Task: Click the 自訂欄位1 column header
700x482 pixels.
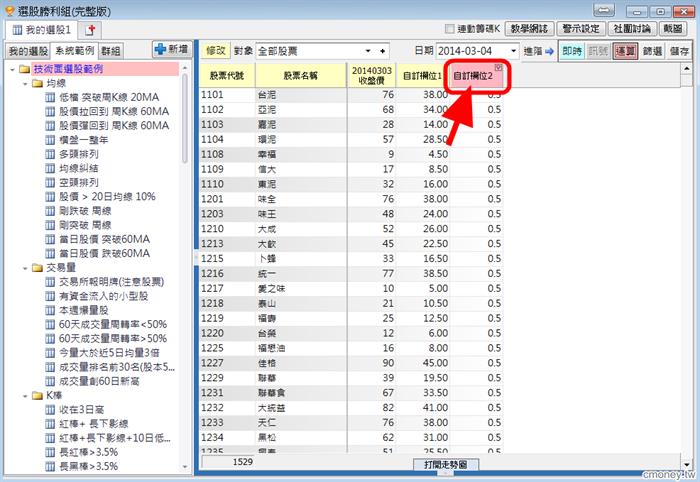Action: (422, 75)
